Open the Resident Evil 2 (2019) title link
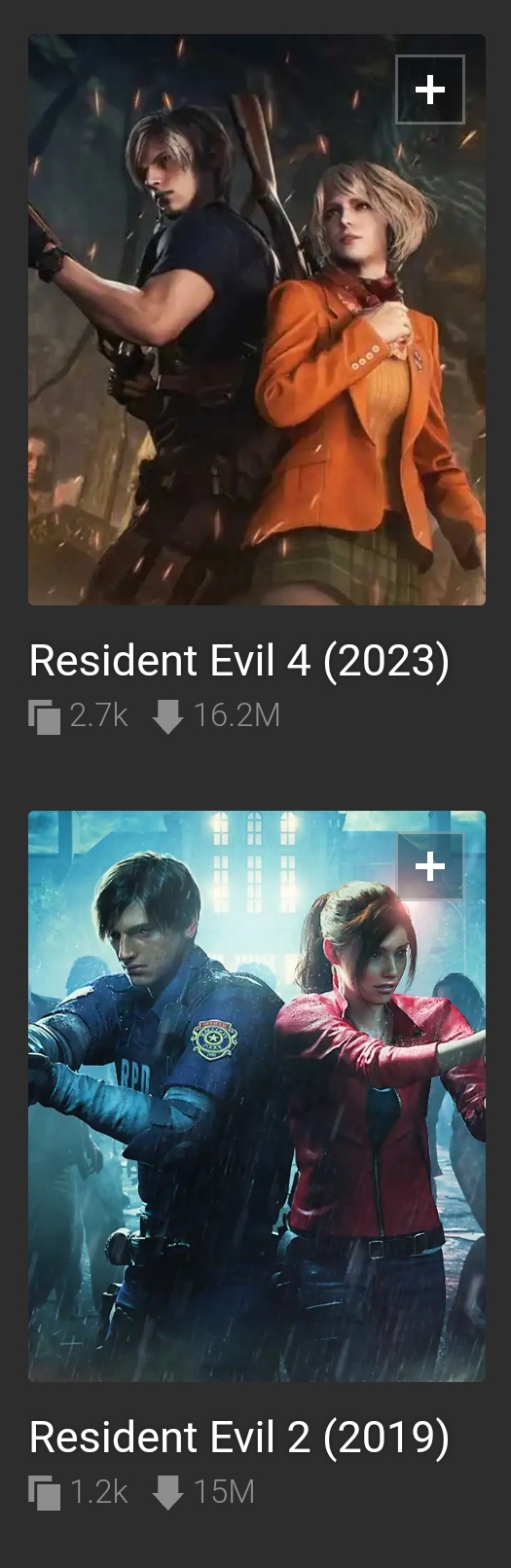The height and width of the screenshot is (1568, 511). click(239, 1438)
